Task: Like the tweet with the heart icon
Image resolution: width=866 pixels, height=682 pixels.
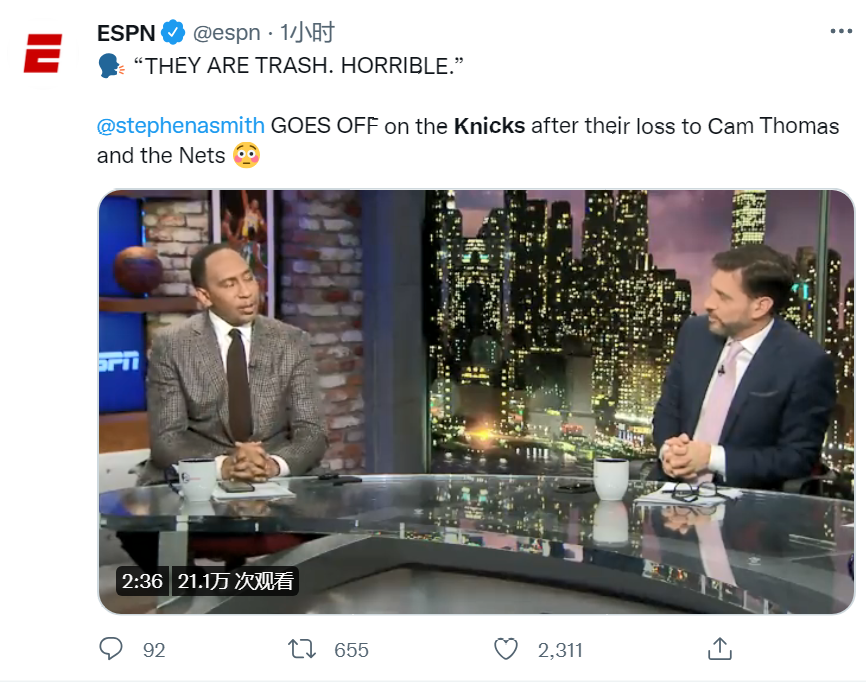Action: click(505, 649)
